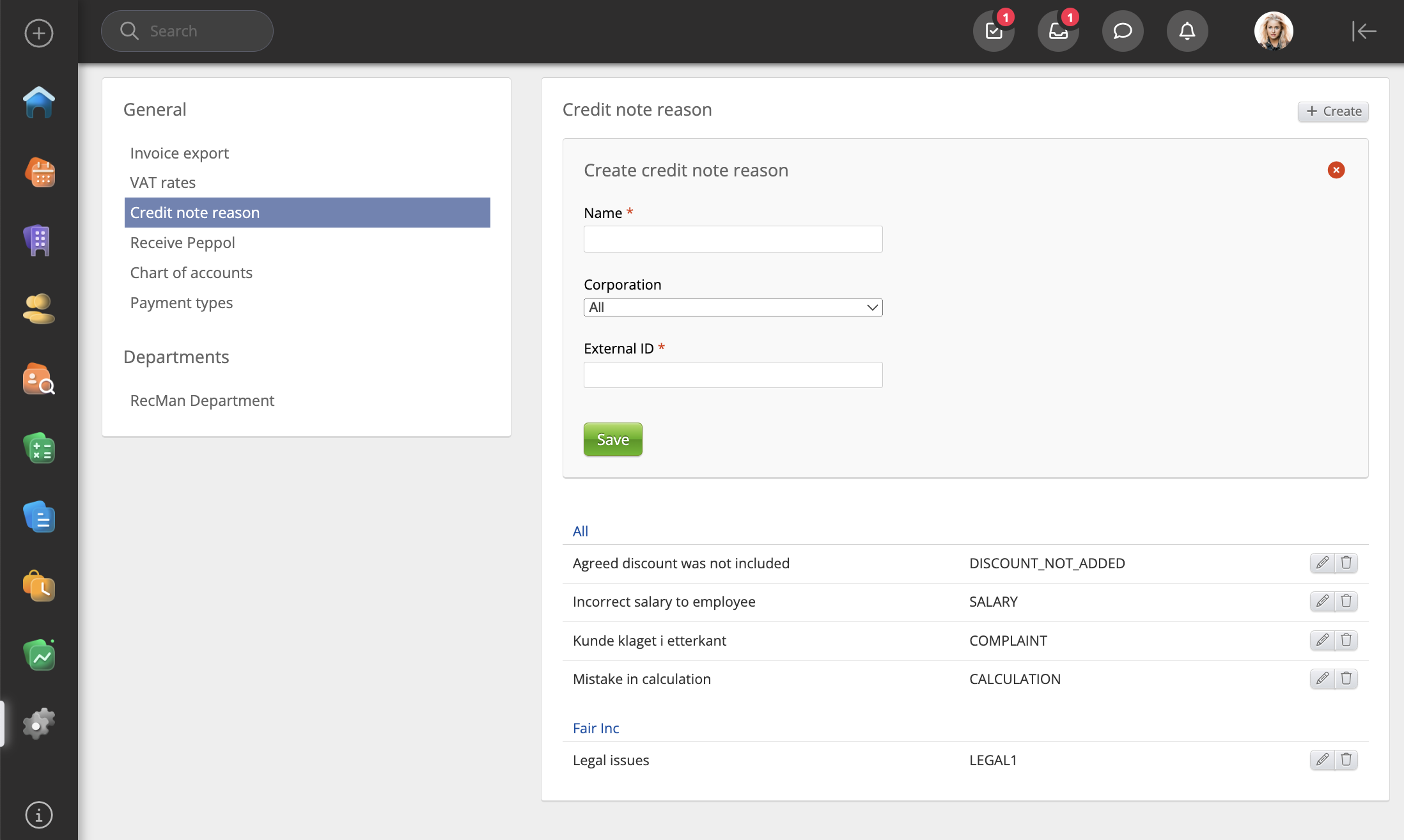This screenshot has height=840, width=1404.
Task: Click pencil icon for 'Mistake in calculation'
Action: click(x=1322, y=679)
